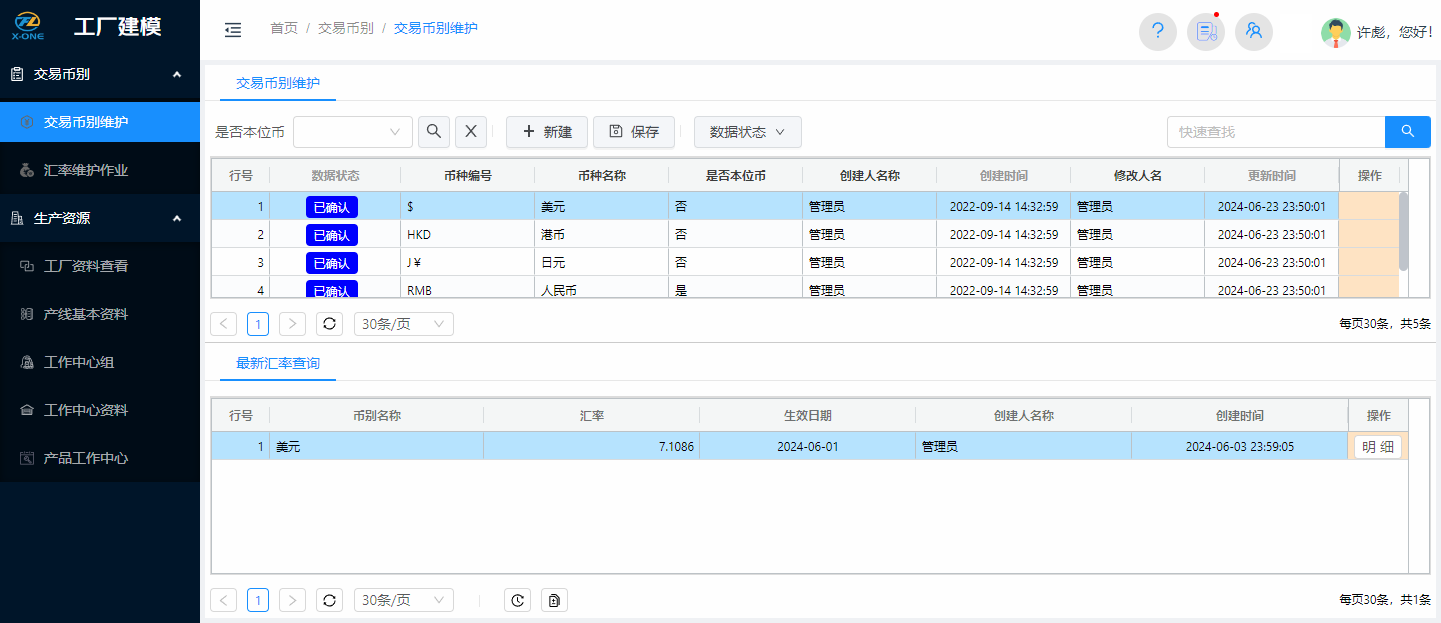This screenshot has width=1441, height=623.
Task: Collapse the sidebar with the hamburger icon
Action: pyautogui.click(x=233, y=30)
